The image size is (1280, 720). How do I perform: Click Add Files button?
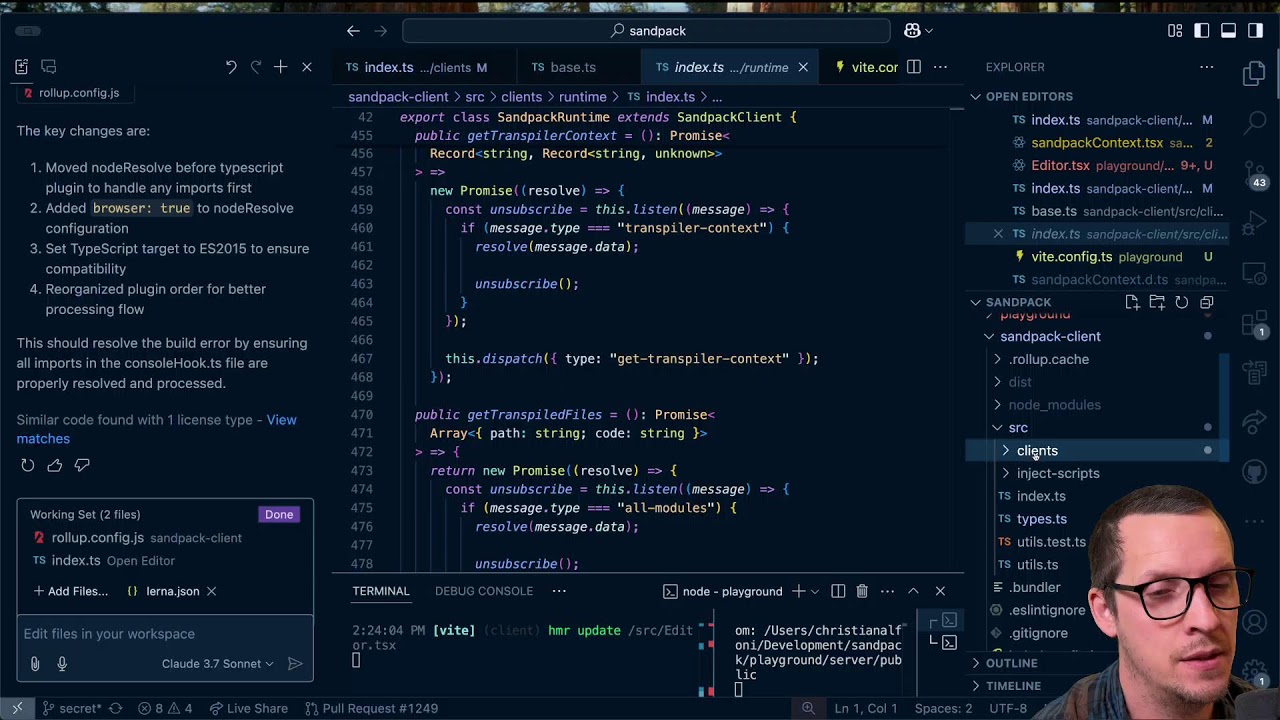click(x=70, y=591)
